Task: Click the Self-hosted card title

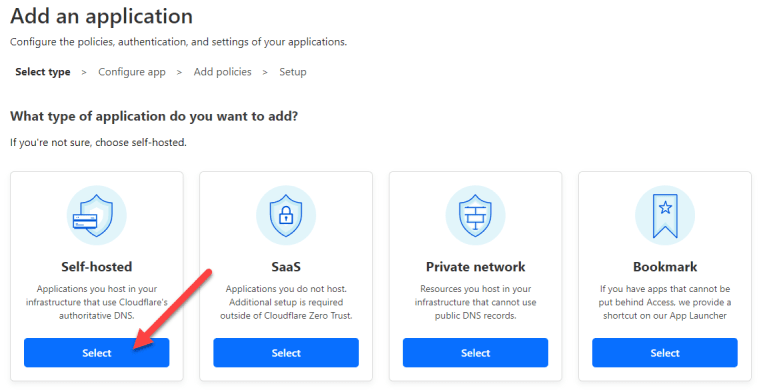Action: 97,267
